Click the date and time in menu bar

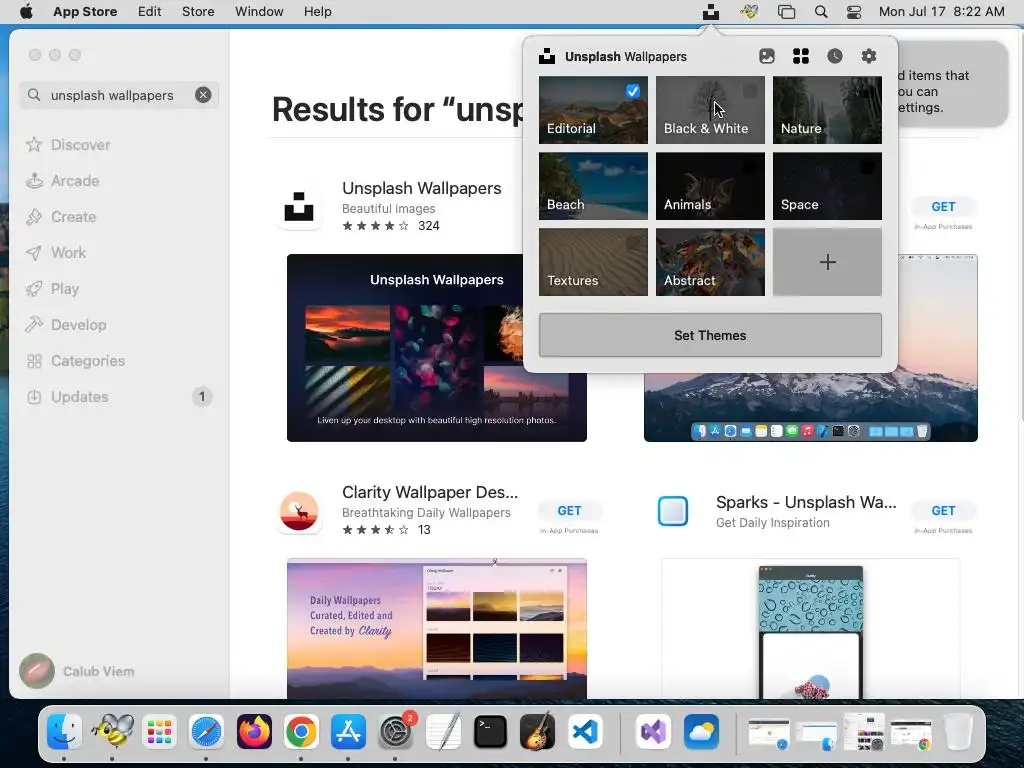pyautogui.click(x=942, y=12)
